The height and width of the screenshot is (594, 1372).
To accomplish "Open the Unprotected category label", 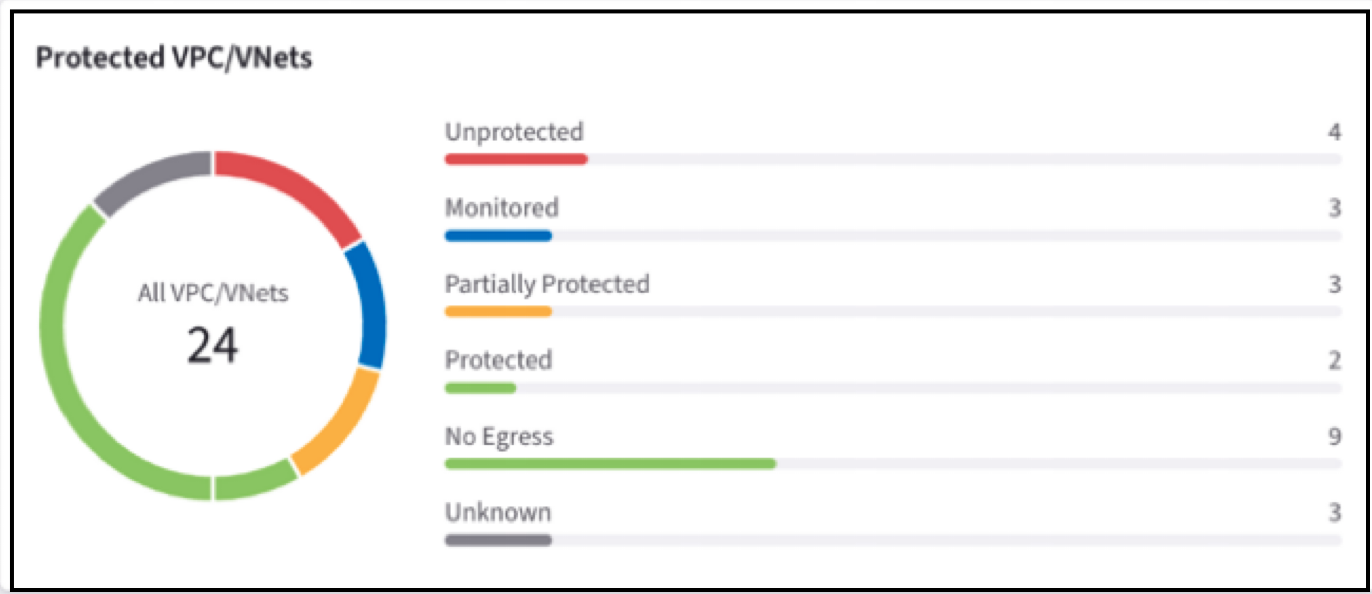I will [514, 132].
